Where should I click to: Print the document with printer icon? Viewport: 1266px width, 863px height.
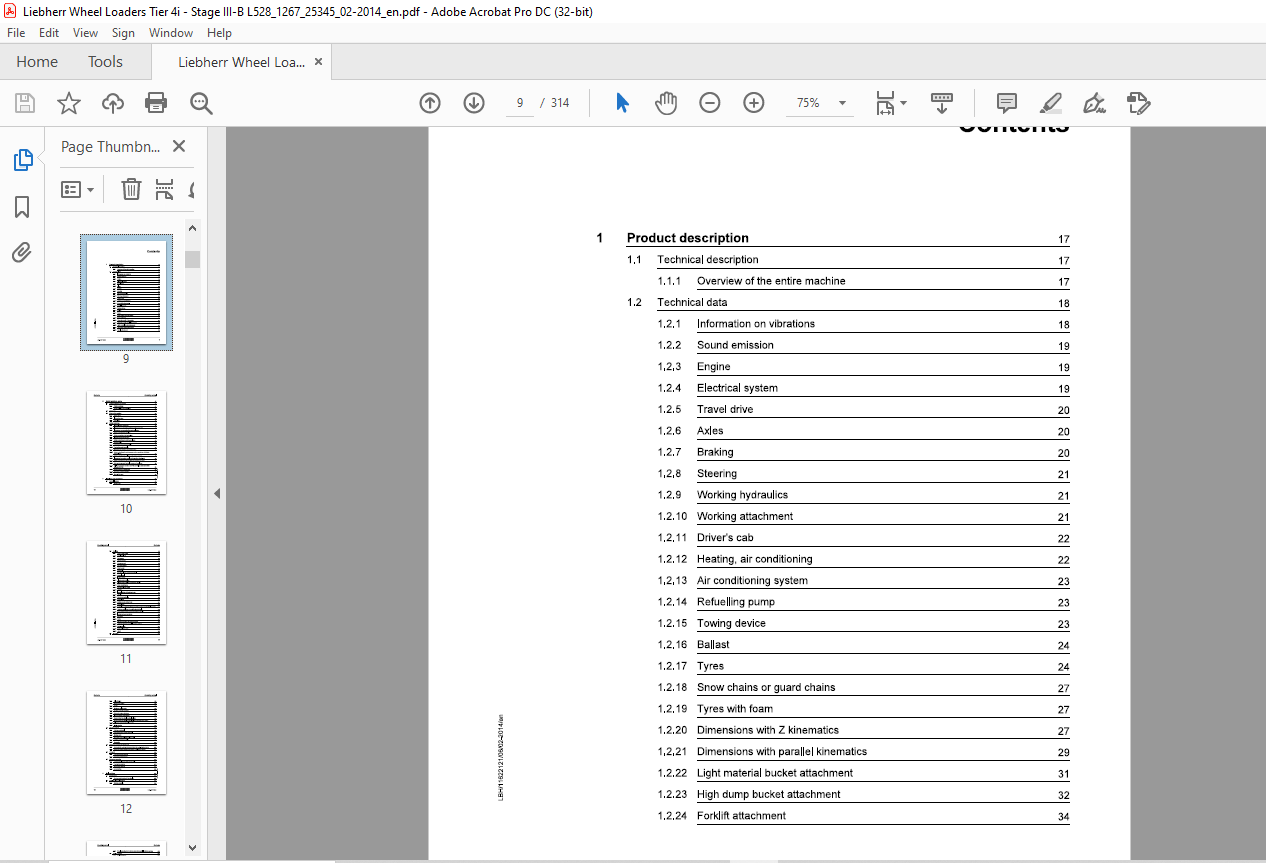click(156, 103)
